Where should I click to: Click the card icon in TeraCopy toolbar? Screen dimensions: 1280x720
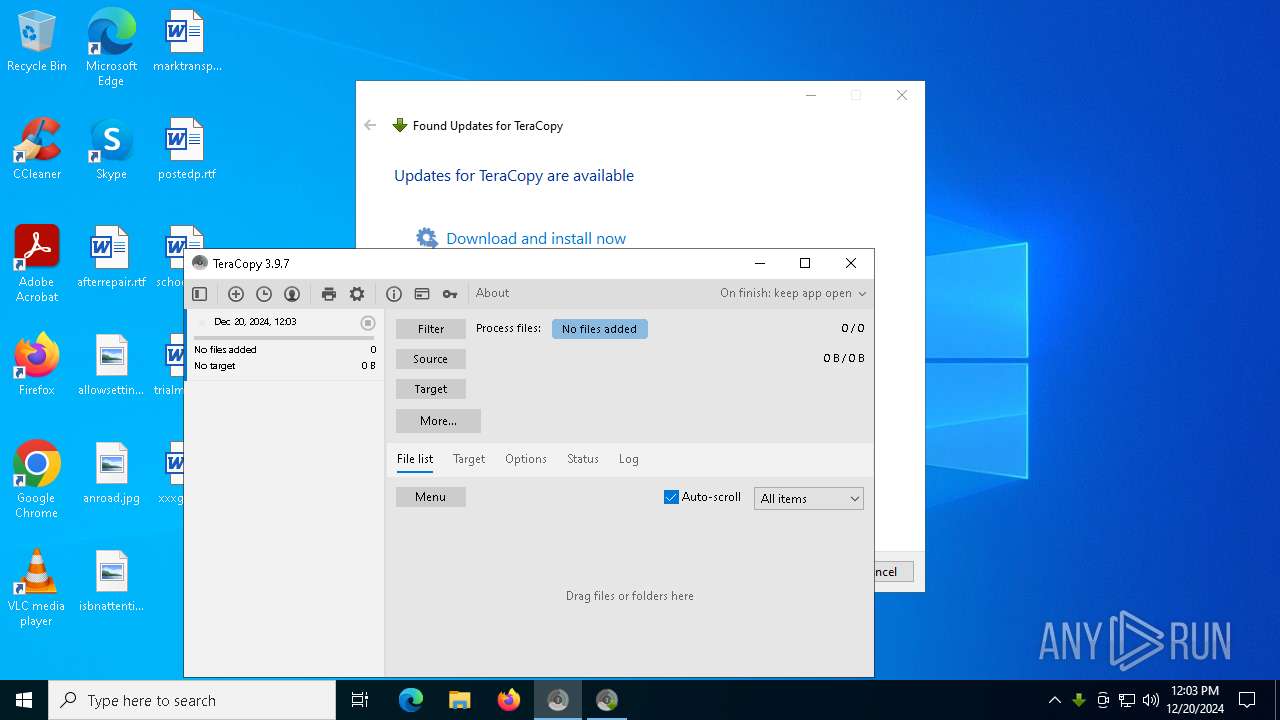click(x=422, y=294)
